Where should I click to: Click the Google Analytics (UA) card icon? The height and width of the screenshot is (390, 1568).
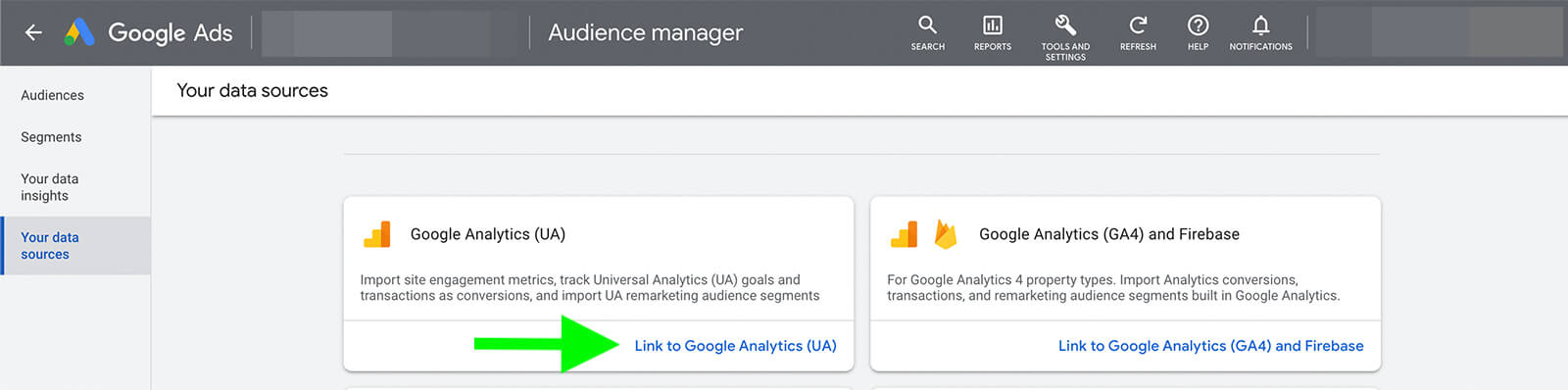(x=377, y=234)
